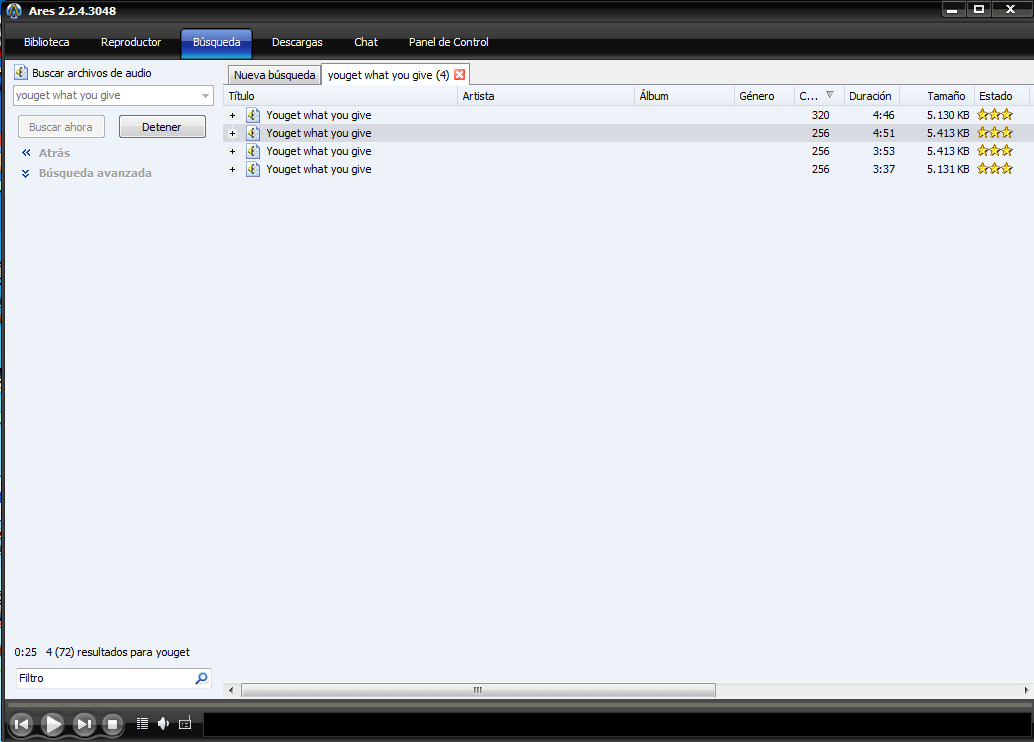Sort results by Artista column
The width and height of the screenshot is (1034, 742).
[x=546, y=96]
